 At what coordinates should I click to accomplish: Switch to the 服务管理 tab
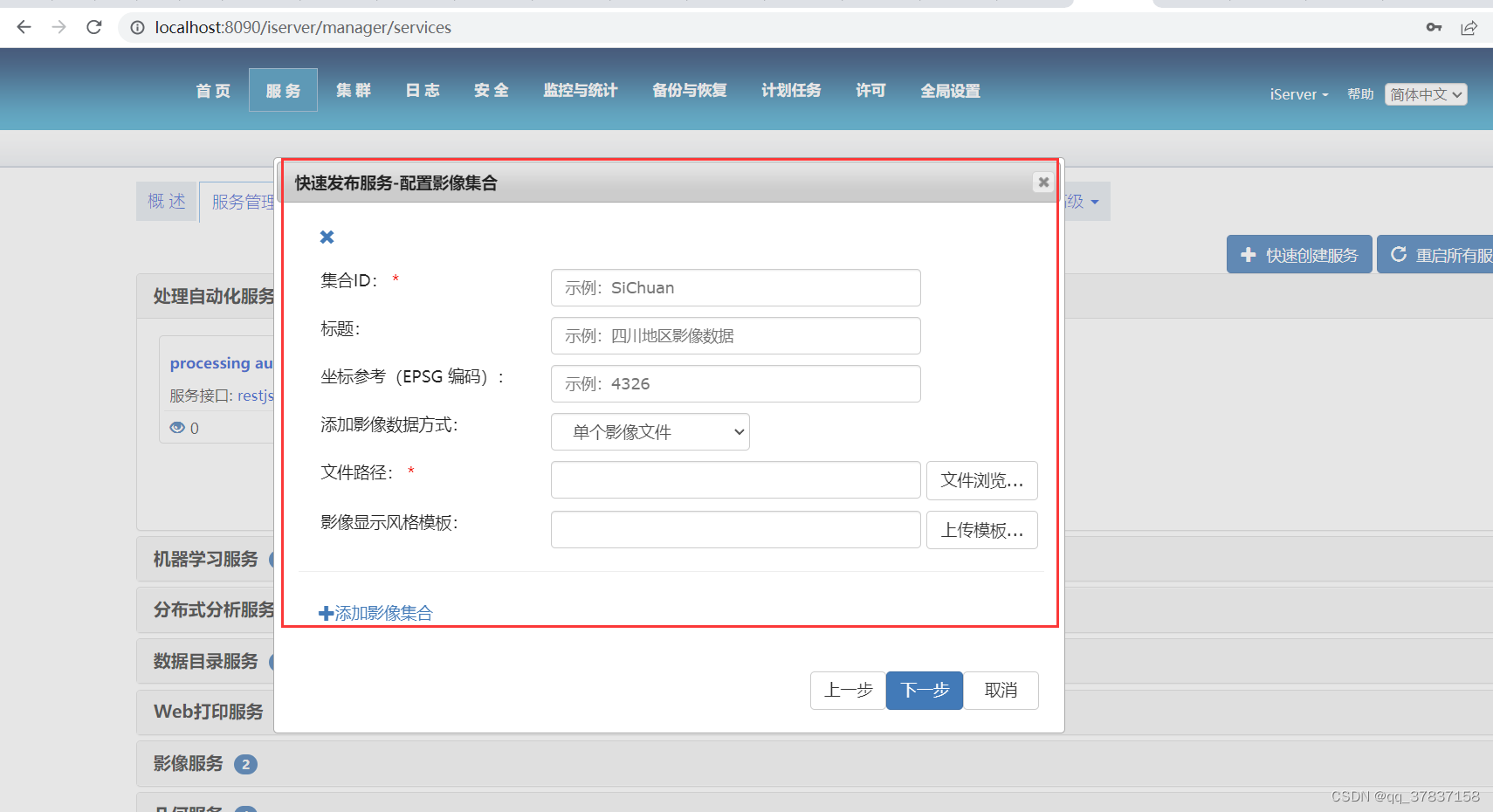pos(237,202)
